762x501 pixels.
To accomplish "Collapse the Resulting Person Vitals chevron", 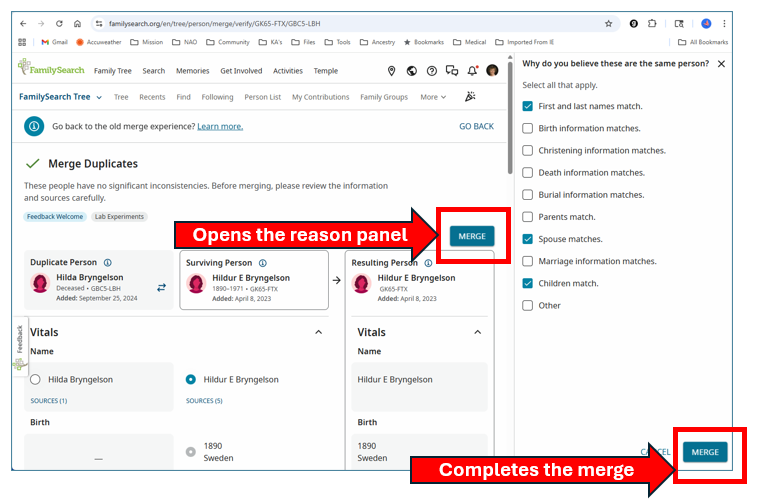I will (478, 332).
